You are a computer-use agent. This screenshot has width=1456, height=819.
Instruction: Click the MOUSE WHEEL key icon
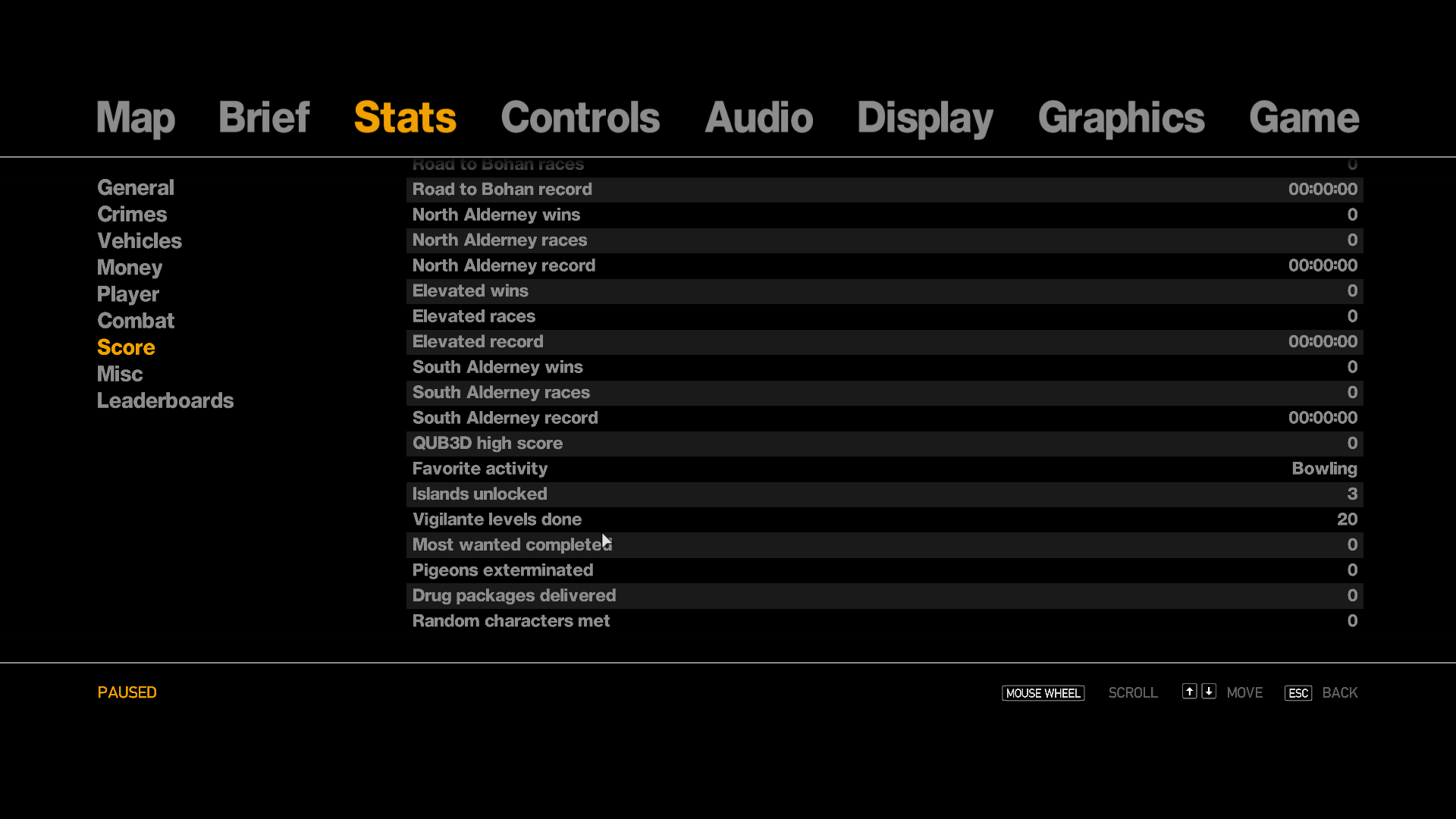click(1043, 693)
